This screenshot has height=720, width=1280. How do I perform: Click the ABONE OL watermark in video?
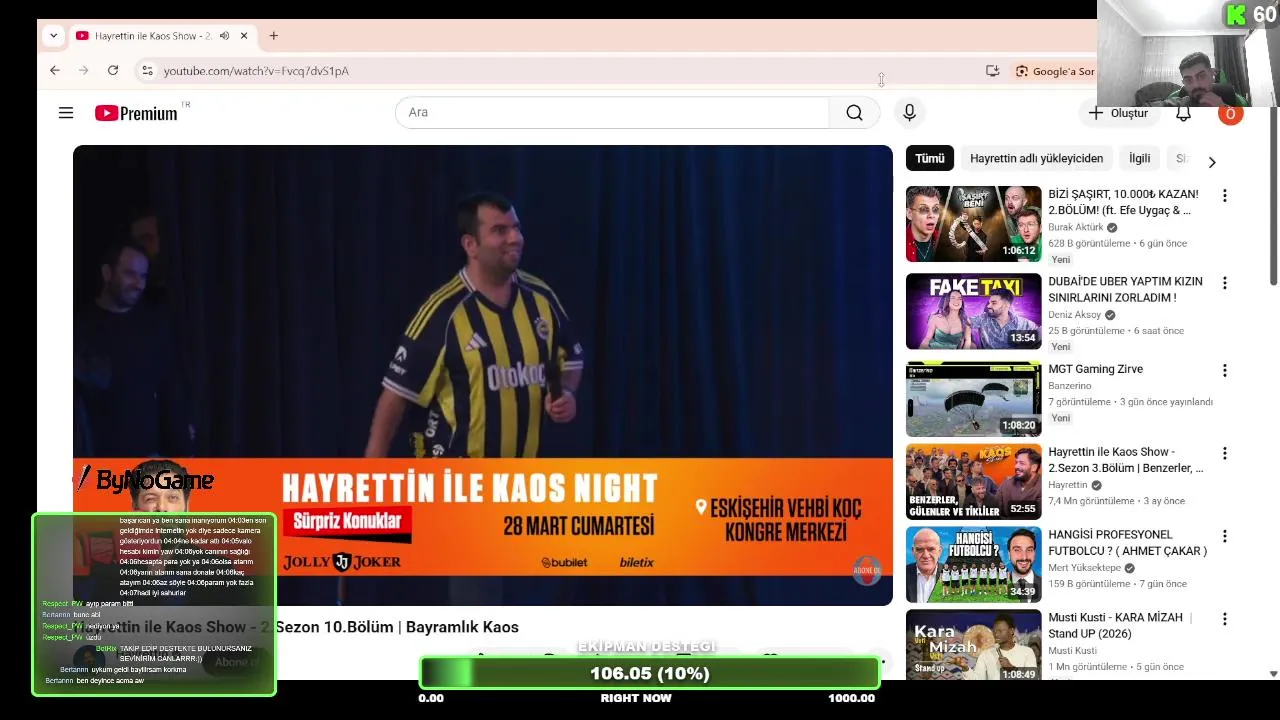(x=866, y=571)
